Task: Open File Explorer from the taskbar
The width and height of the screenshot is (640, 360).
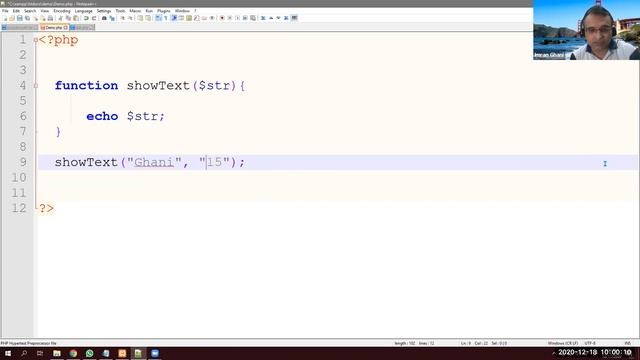Action: (57, 353)
